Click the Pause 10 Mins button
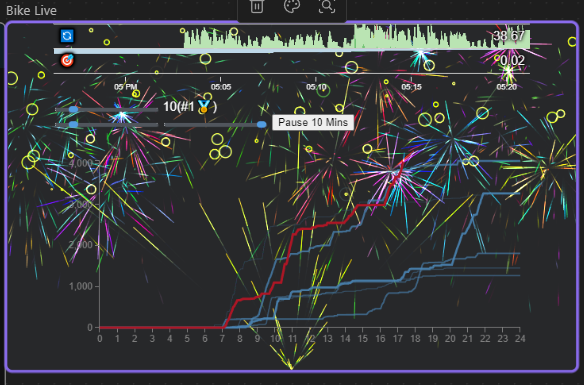The width and height of the screenshot is (584, 385). pos(313,122)
